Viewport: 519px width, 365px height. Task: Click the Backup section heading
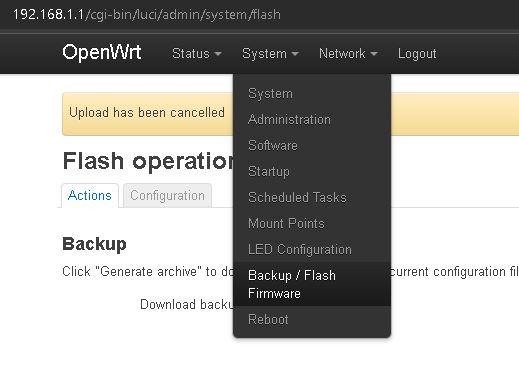(x=94, y=244)
